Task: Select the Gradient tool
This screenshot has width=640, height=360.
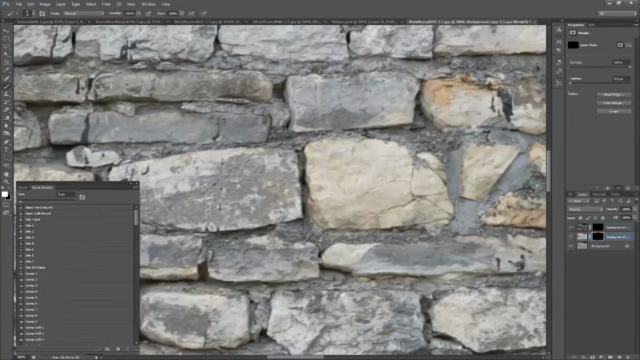Action: click(x=6, y=118)
